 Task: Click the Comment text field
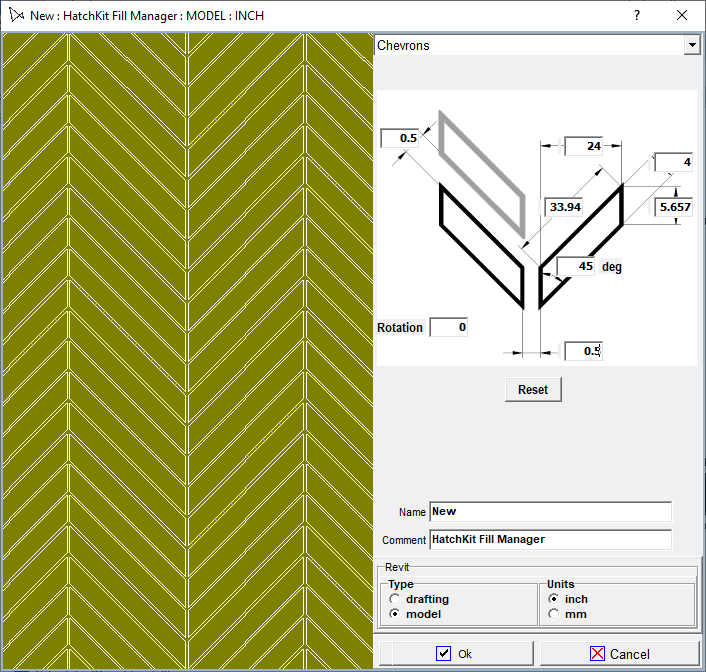550,540
